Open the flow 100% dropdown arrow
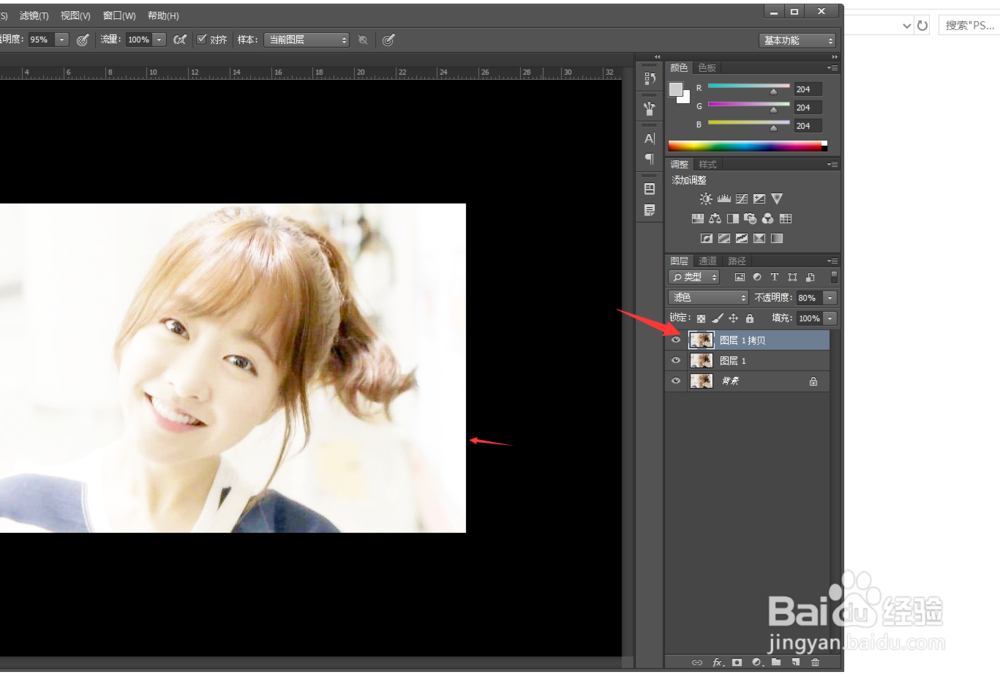 tap(159, 40)
